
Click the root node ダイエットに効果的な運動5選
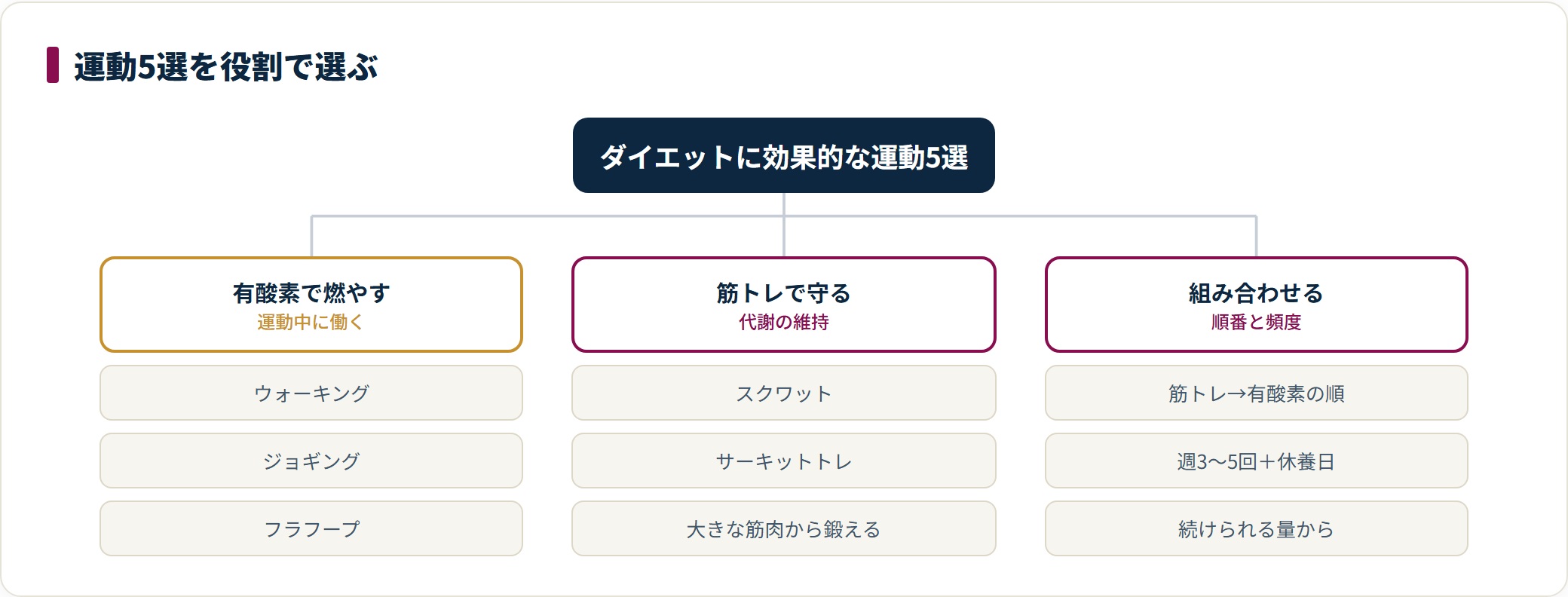[x=783, y=155]
